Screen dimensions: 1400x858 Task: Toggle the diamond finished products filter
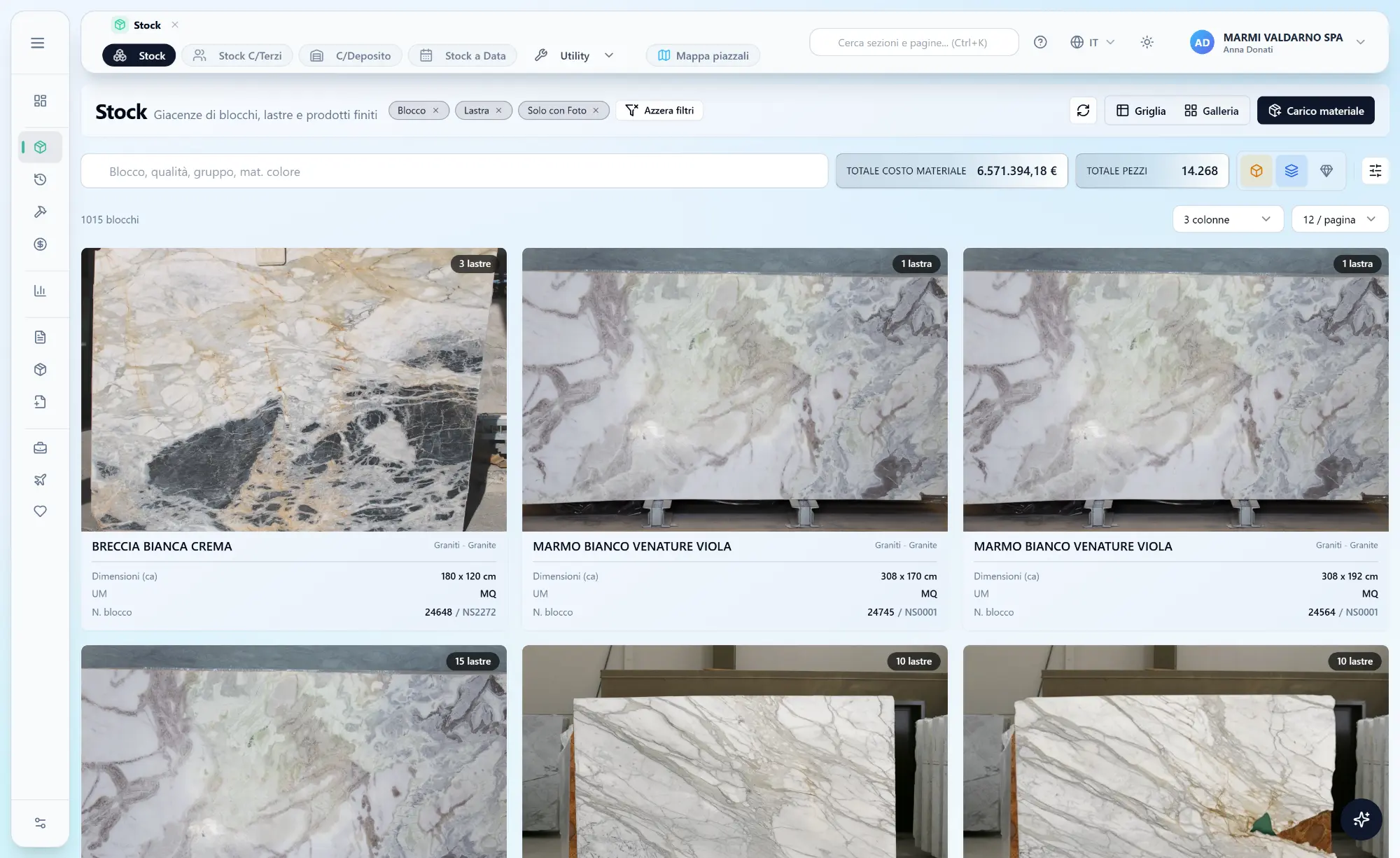pos(1326,171)
